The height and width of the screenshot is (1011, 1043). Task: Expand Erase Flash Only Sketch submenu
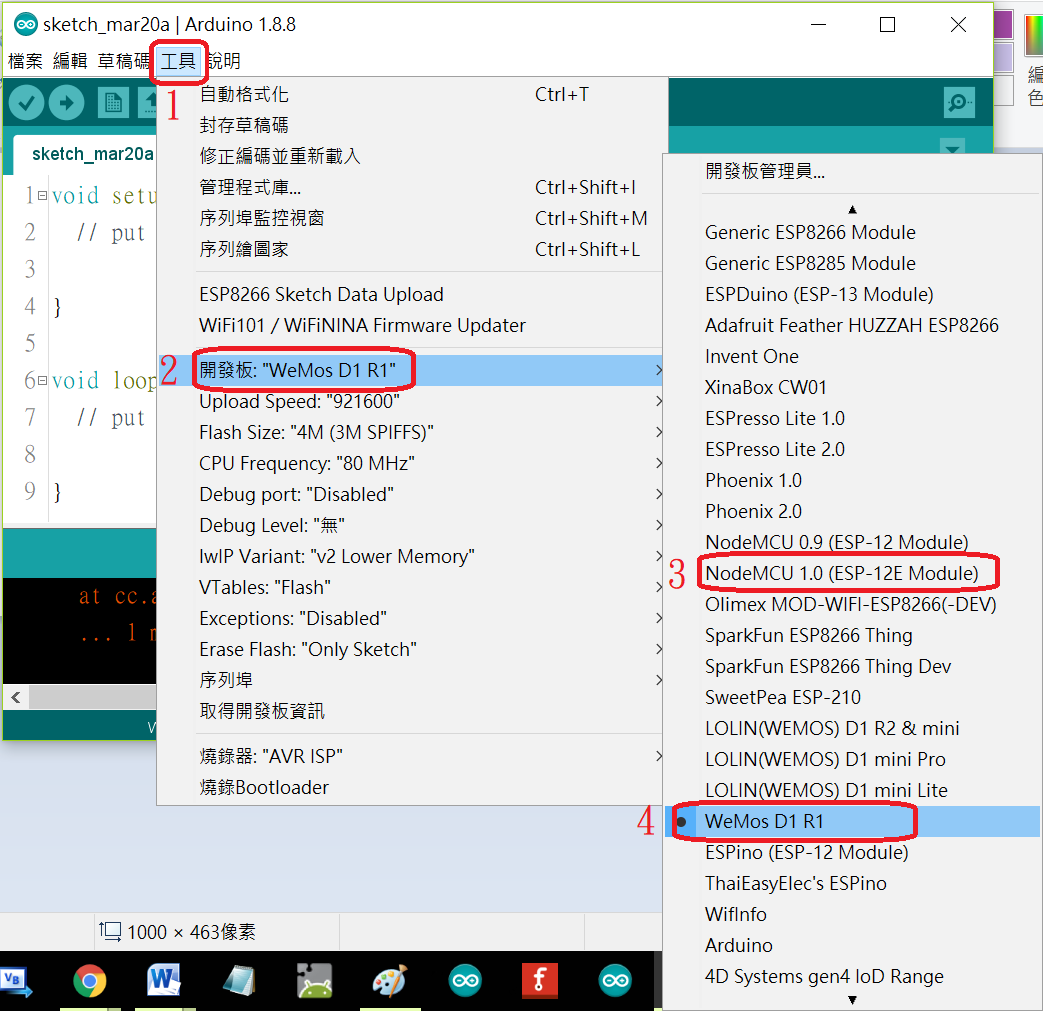[x=410, y=649]
